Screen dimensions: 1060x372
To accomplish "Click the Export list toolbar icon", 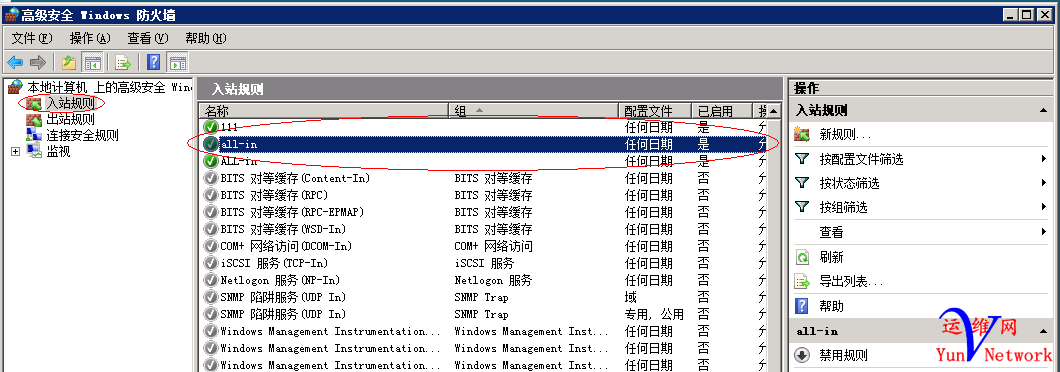I will click(123, 63).
